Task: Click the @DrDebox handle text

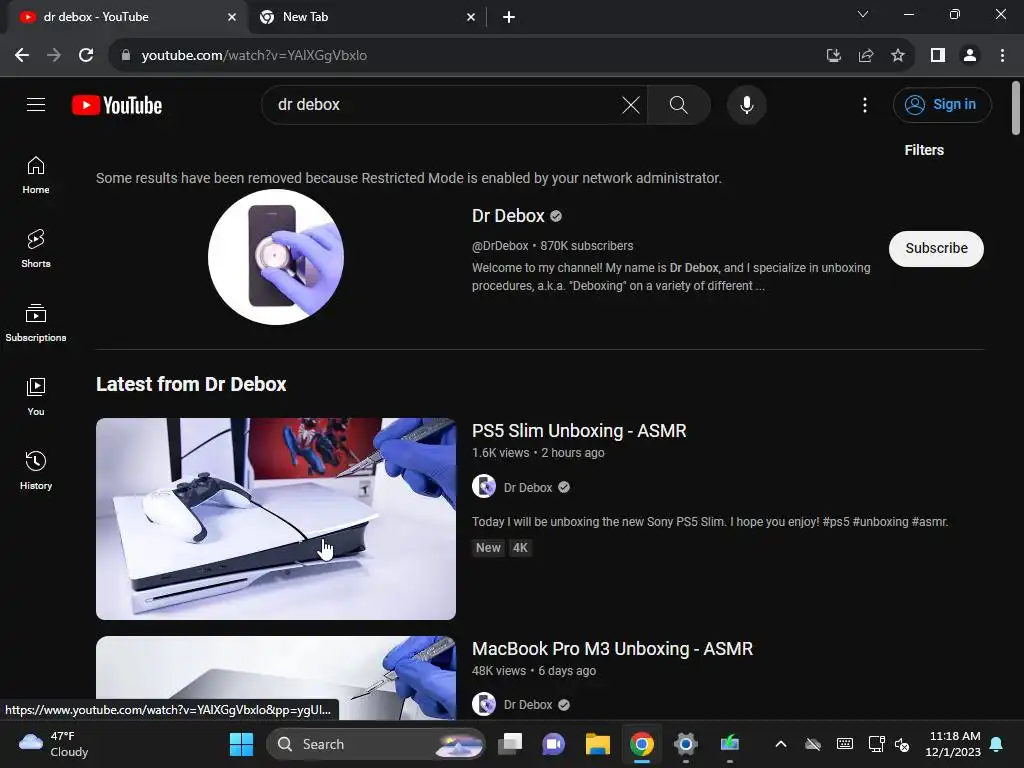Action: [500, 246]
